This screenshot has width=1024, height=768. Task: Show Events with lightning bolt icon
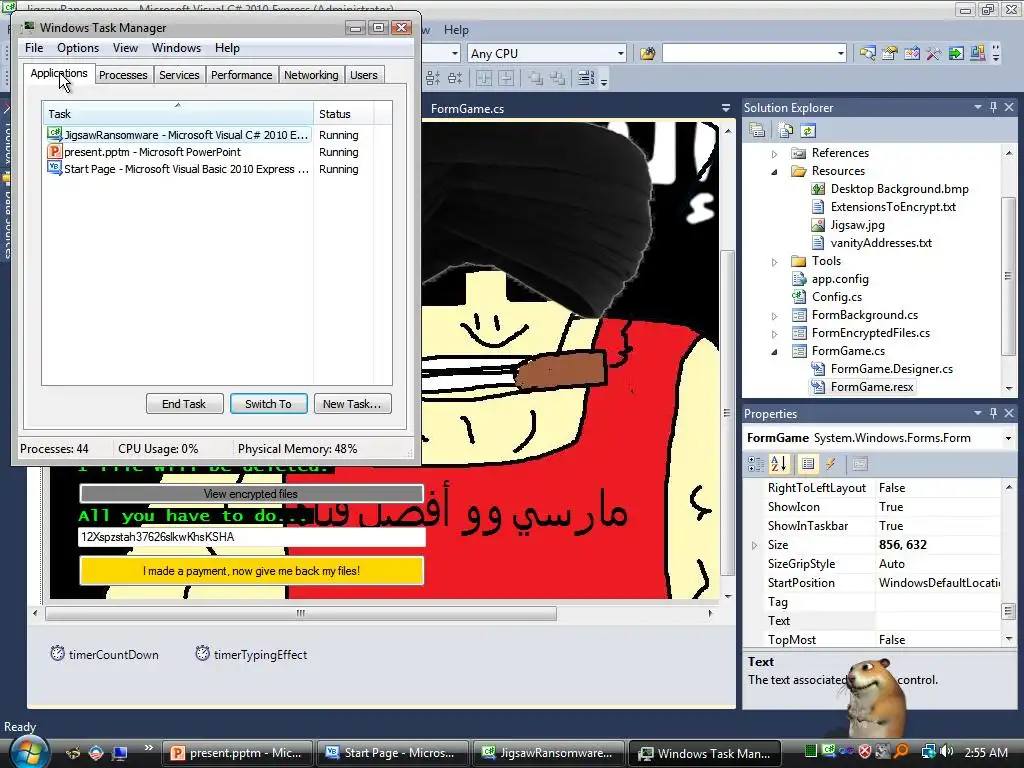[830, 464]
